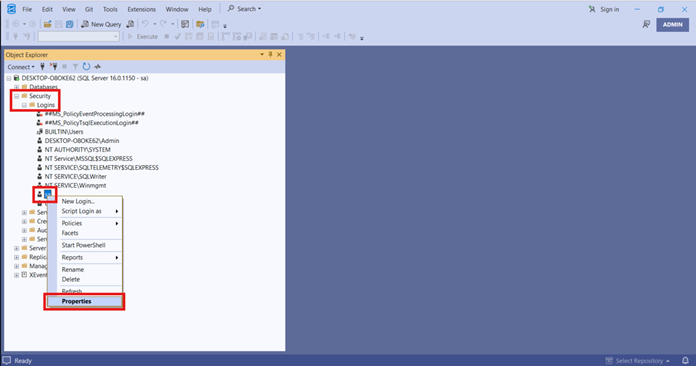Collapse the Logins folder node

click(24, 105)
